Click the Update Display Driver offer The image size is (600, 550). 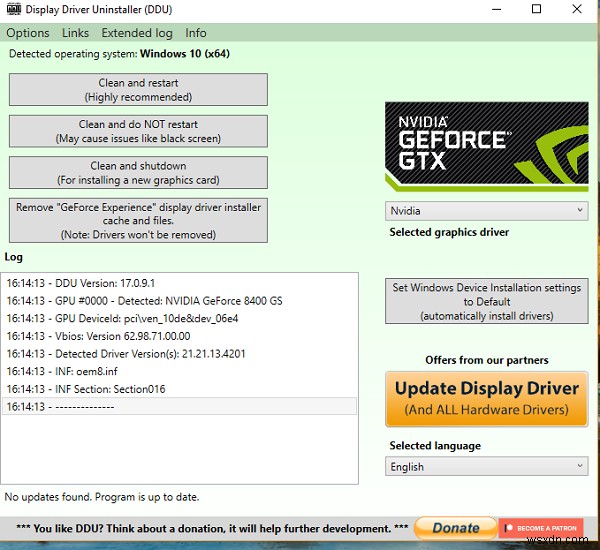coord(486,399)
